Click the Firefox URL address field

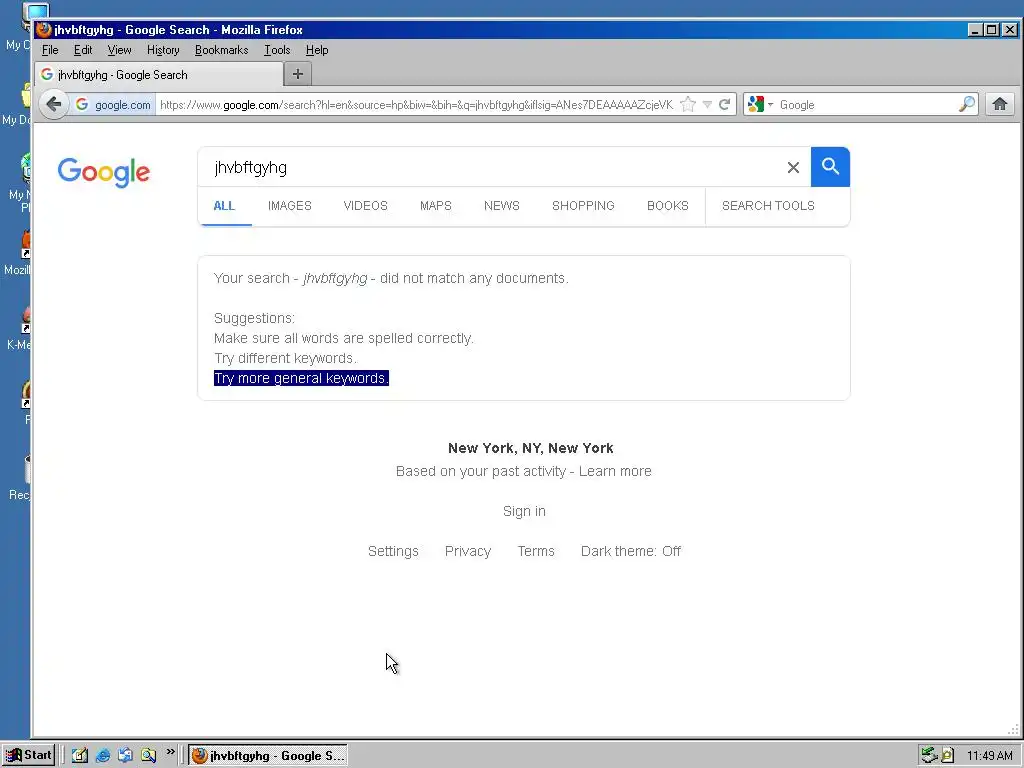point(416,104)
